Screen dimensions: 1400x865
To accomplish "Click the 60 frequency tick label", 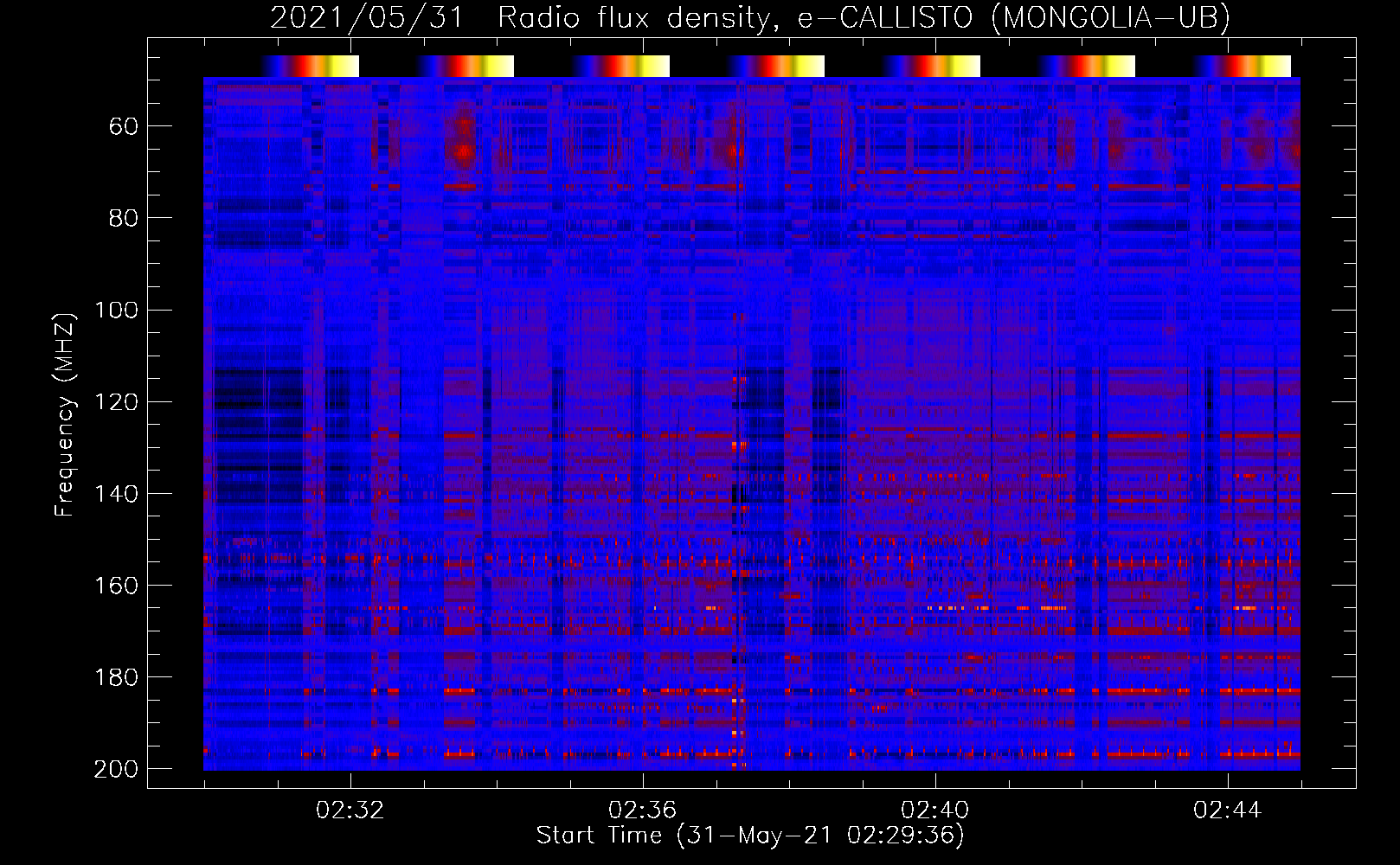I will tap(124, 126).
